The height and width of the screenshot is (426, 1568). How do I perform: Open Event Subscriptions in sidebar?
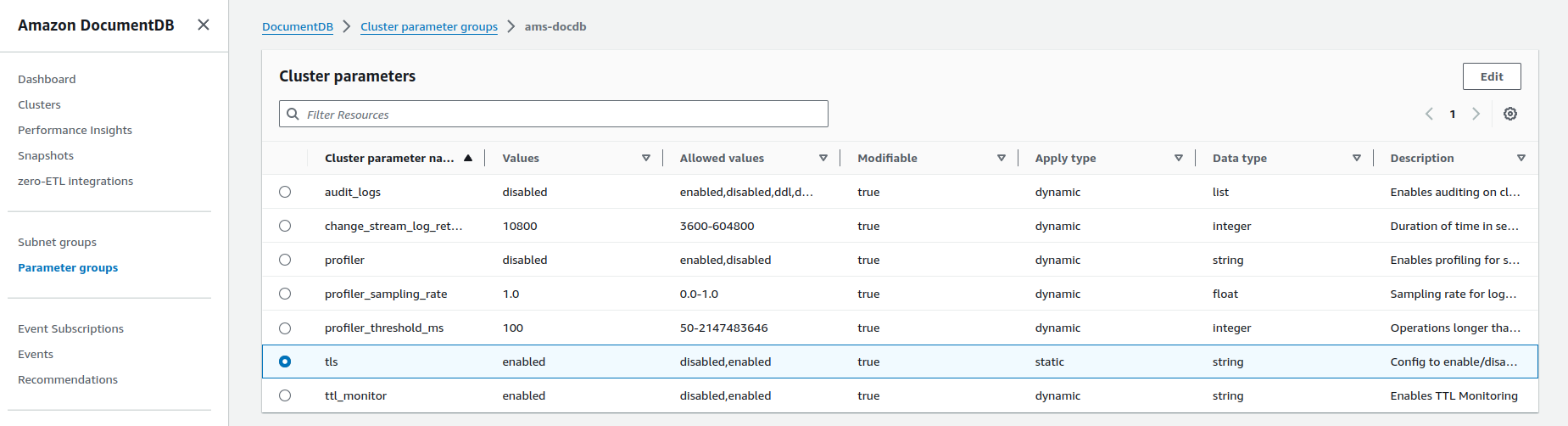click(70, 328)
